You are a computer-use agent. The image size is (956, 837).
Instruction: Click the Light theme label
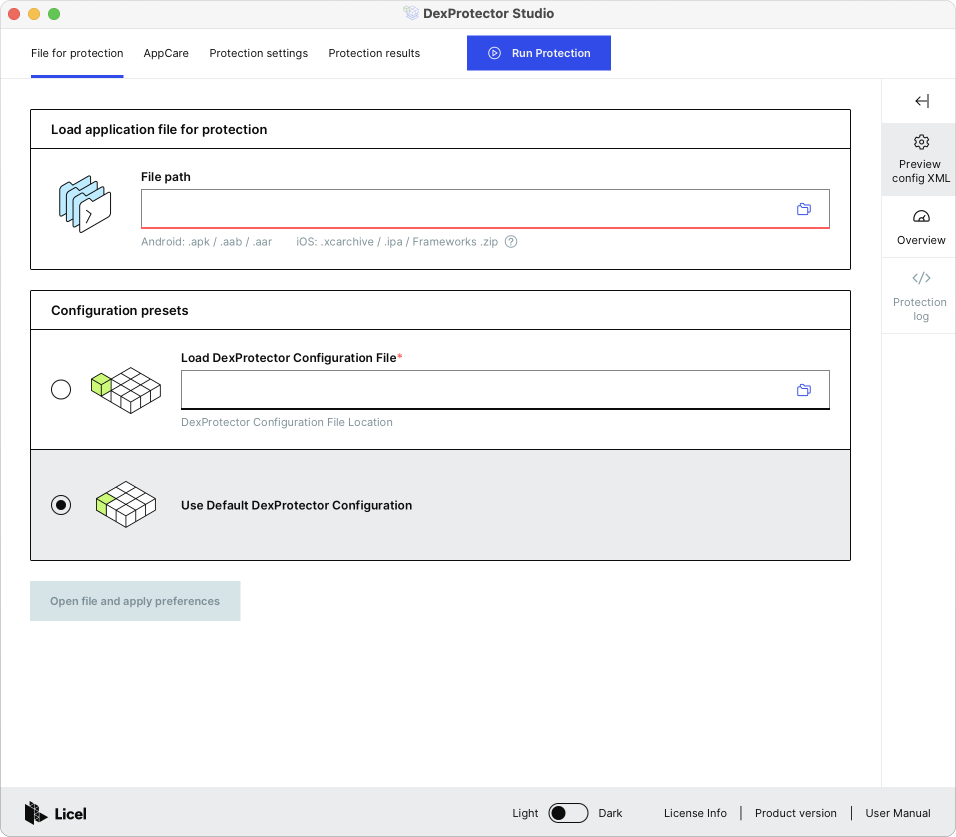525,813
